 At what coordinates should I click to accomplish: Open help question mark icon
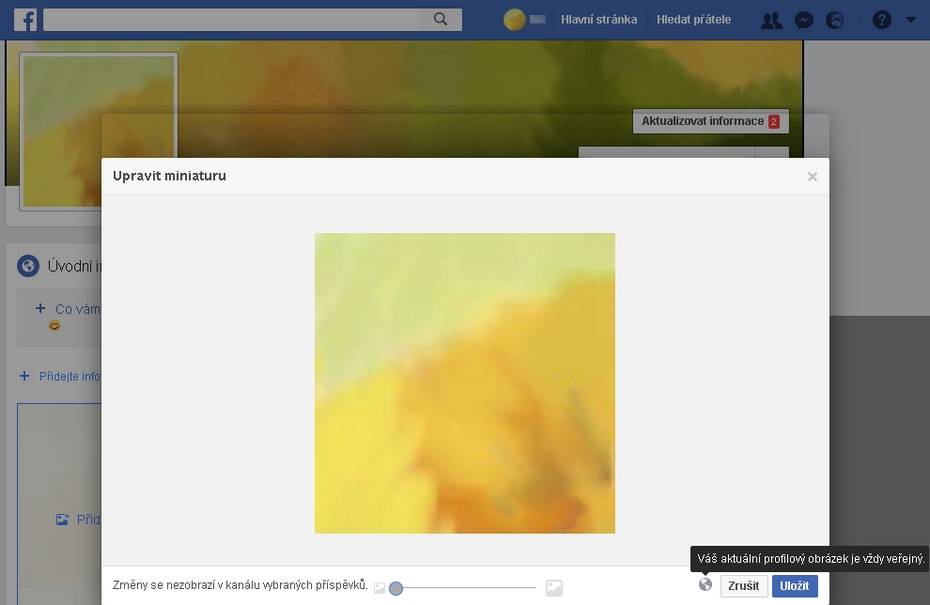[x=881, y=20]
